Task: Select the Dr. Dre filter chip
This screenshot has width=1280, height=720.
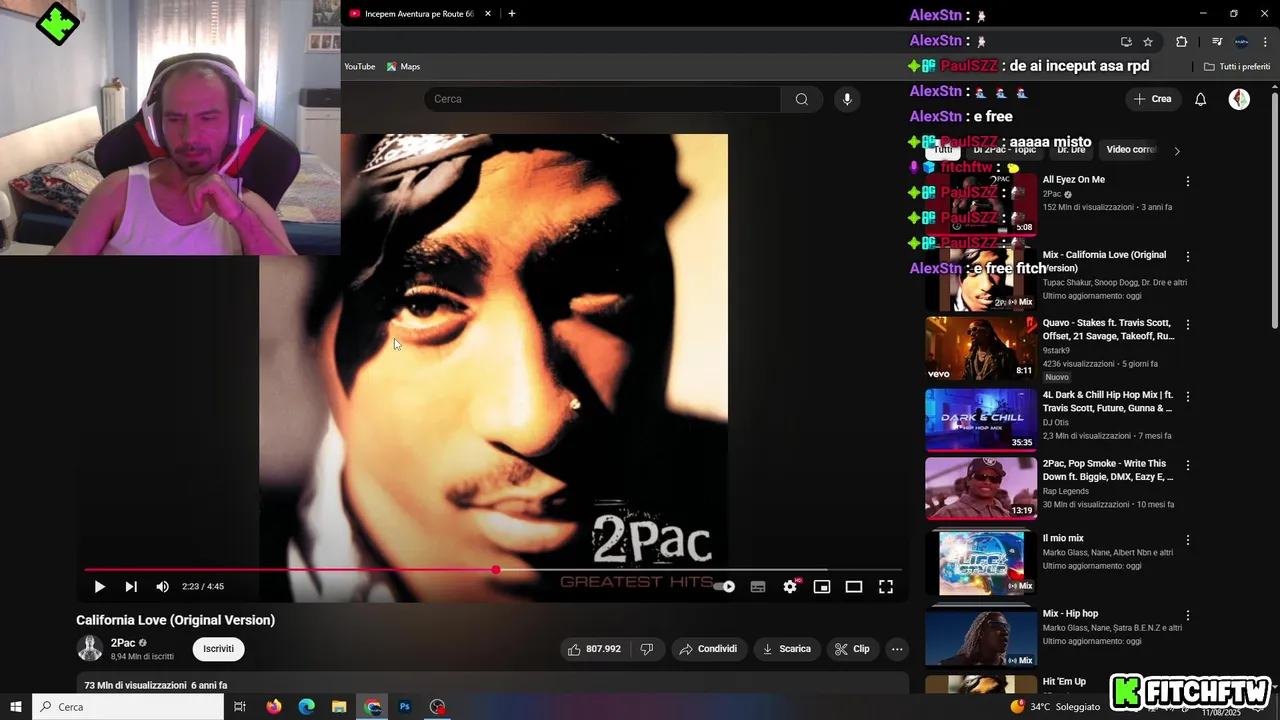Action: [1071, 150]
